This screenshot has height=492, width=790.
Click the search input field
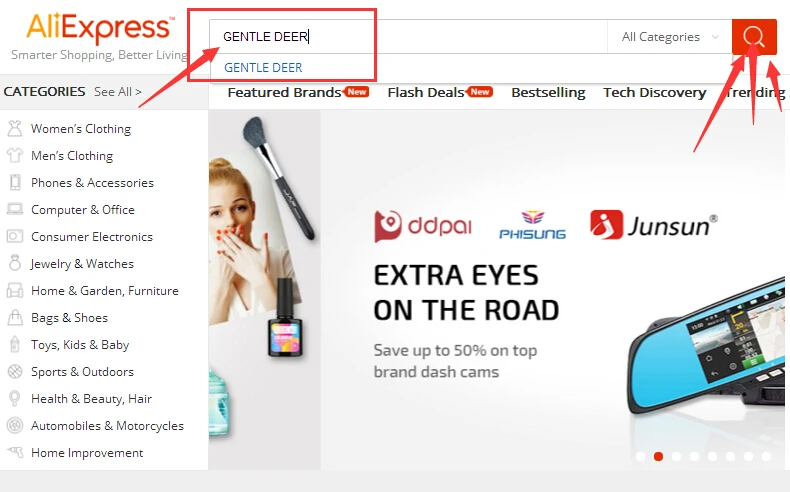pyautogui.click(x=409, y=37)
